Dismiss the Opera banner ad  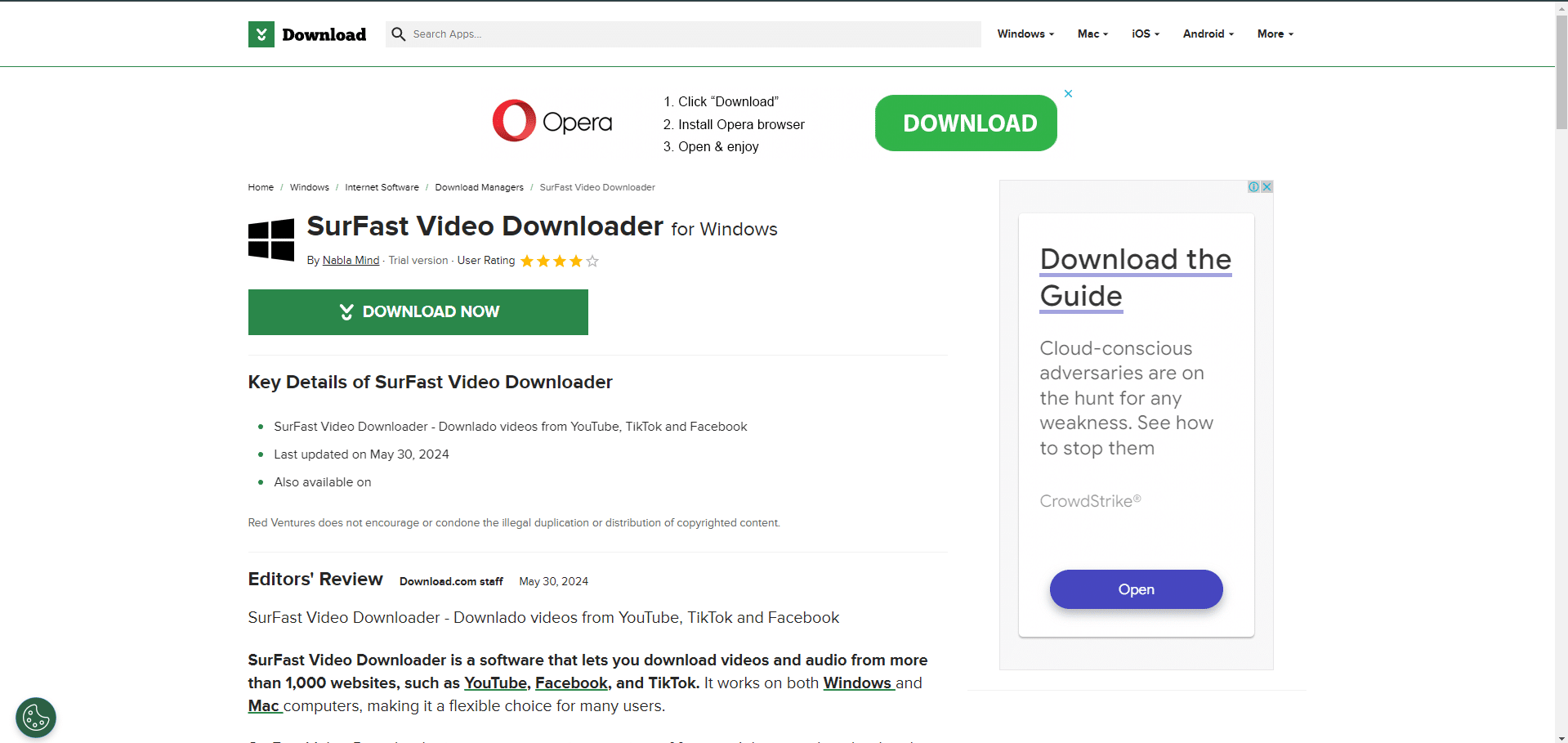(x=1068, y=93)
